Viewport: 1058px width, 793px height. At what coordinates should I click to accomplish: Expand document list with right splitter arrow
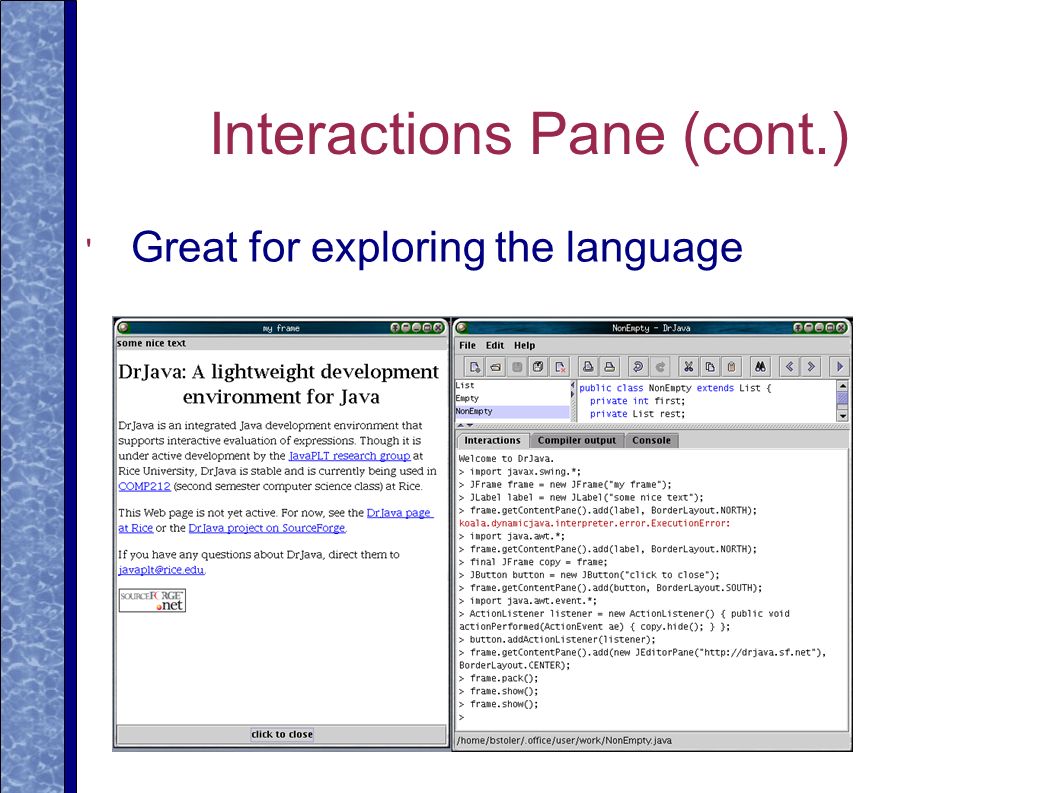[x=573, y=393]
